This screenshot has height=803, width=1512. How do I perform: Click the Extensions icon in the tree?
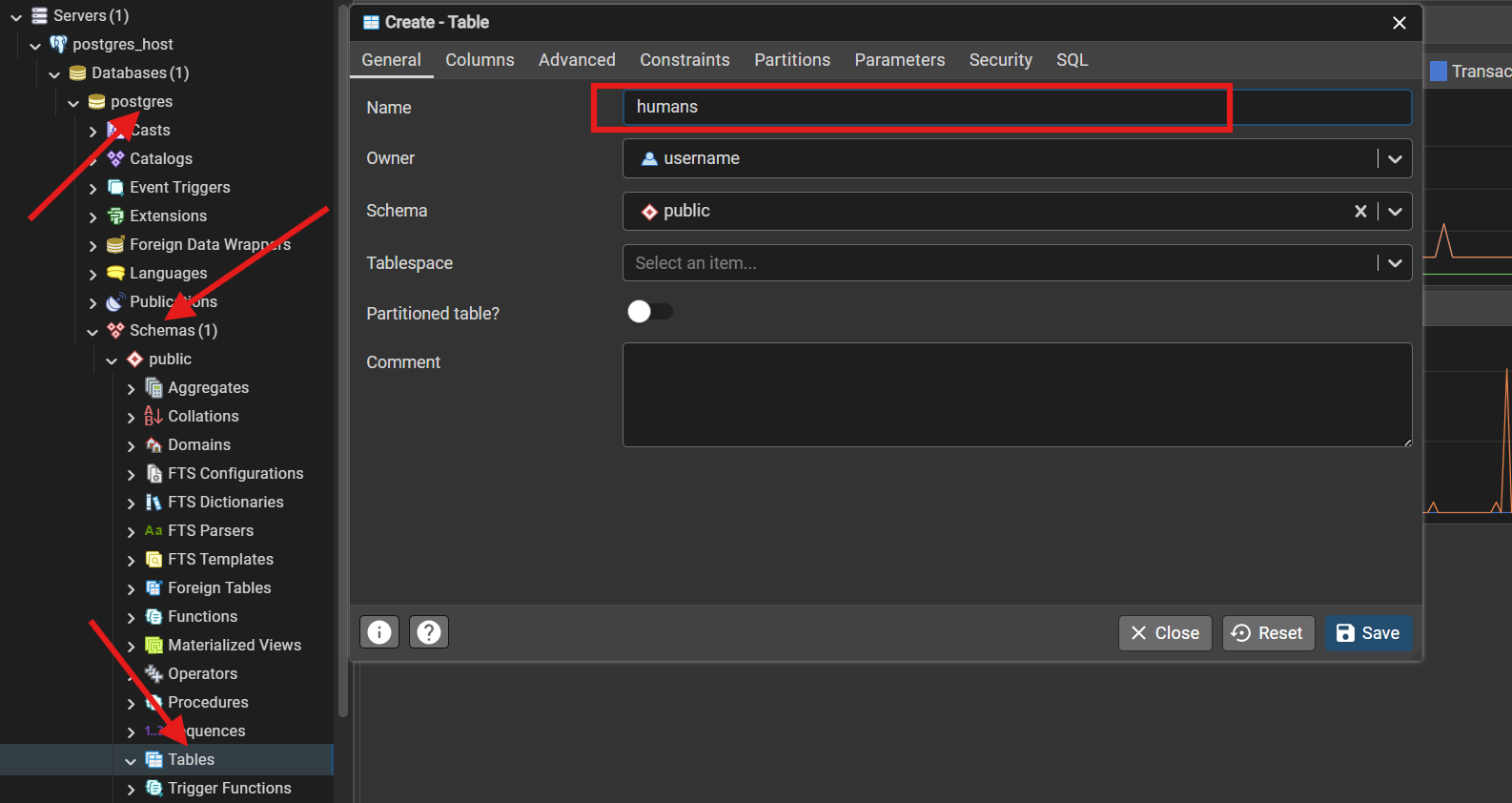115,216
